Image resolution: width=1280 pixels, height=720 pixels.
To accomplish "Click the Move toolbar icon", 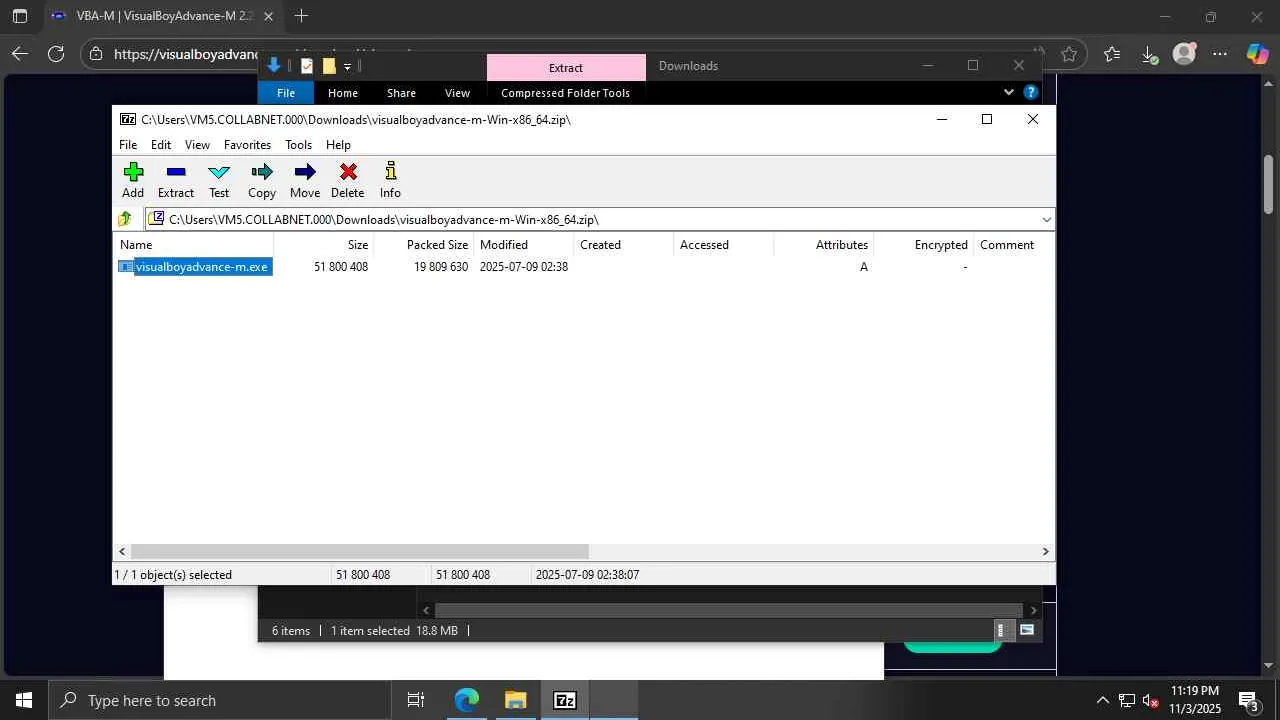I will click(x=305, y=180).
